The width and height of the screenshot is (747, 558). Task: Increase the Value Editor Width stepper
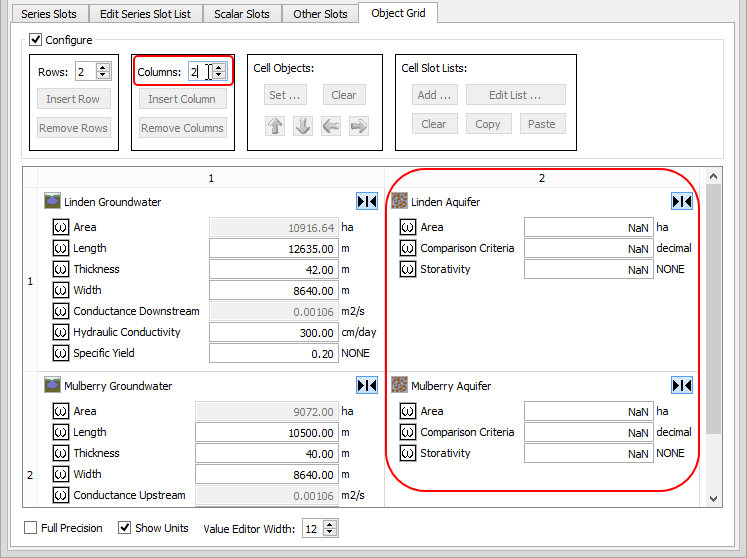coord(331,524)
